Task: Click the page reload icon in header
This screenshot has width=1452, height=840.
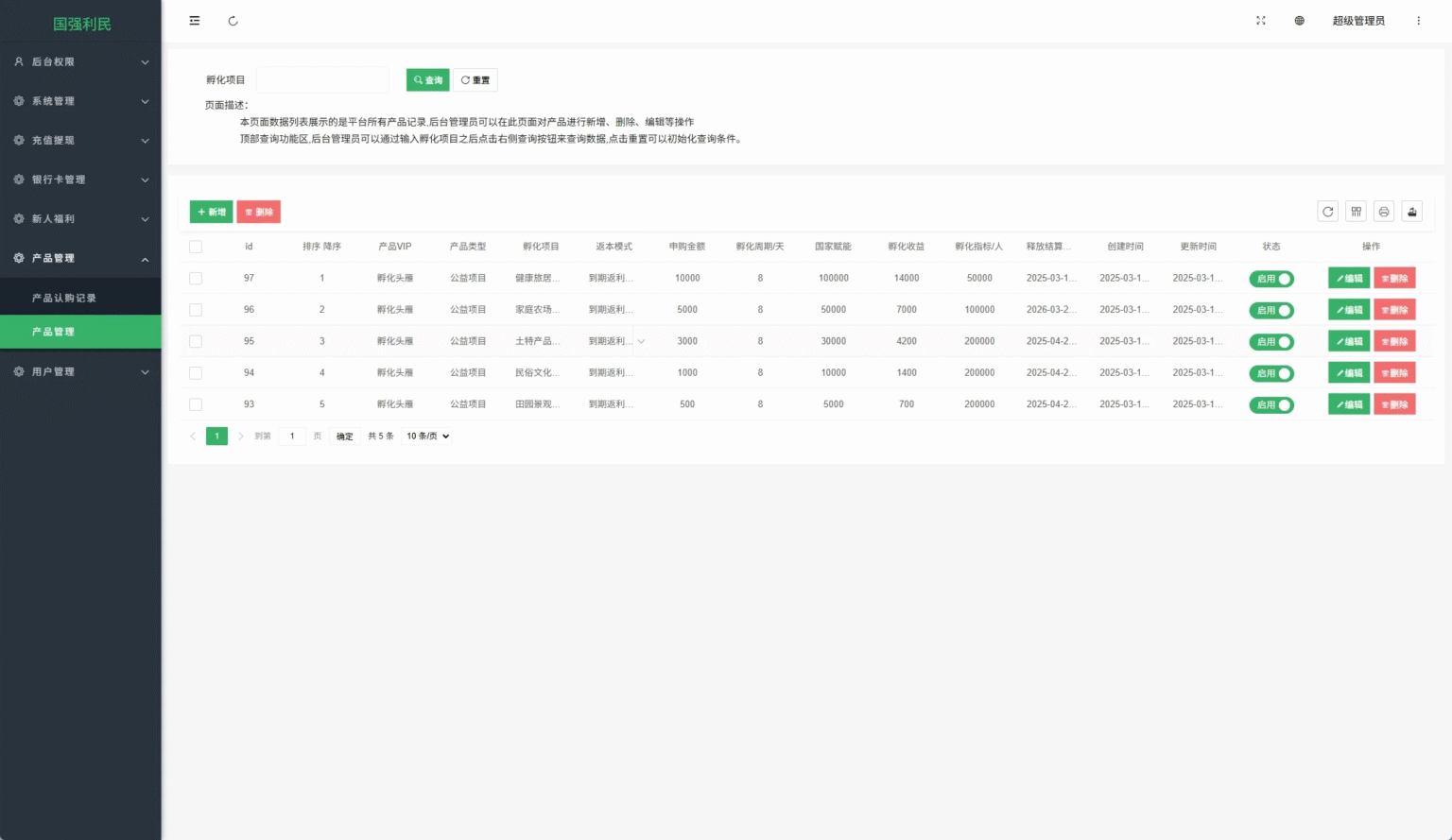Action: pos(233,21)
